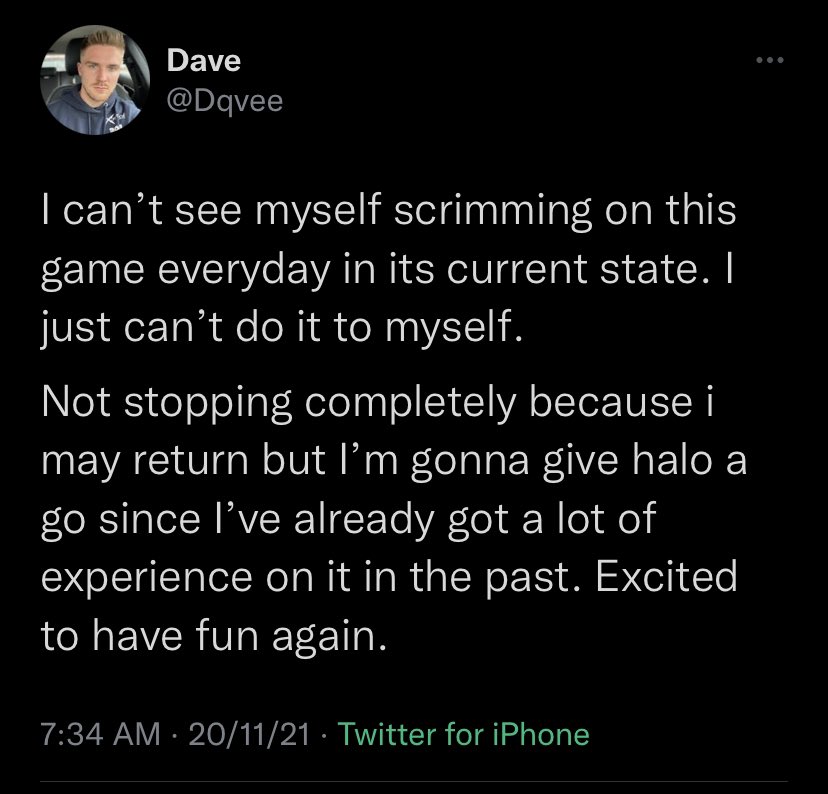The image size is (828, 794).
Task: Click the display name Dave
Action: (x=203, y=60)
